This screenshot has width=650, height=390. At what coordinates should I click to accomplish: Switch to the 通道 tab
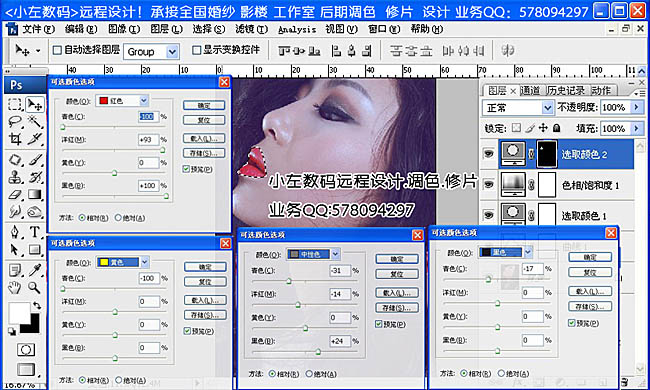pyautogui.click(x=530, y=90)
